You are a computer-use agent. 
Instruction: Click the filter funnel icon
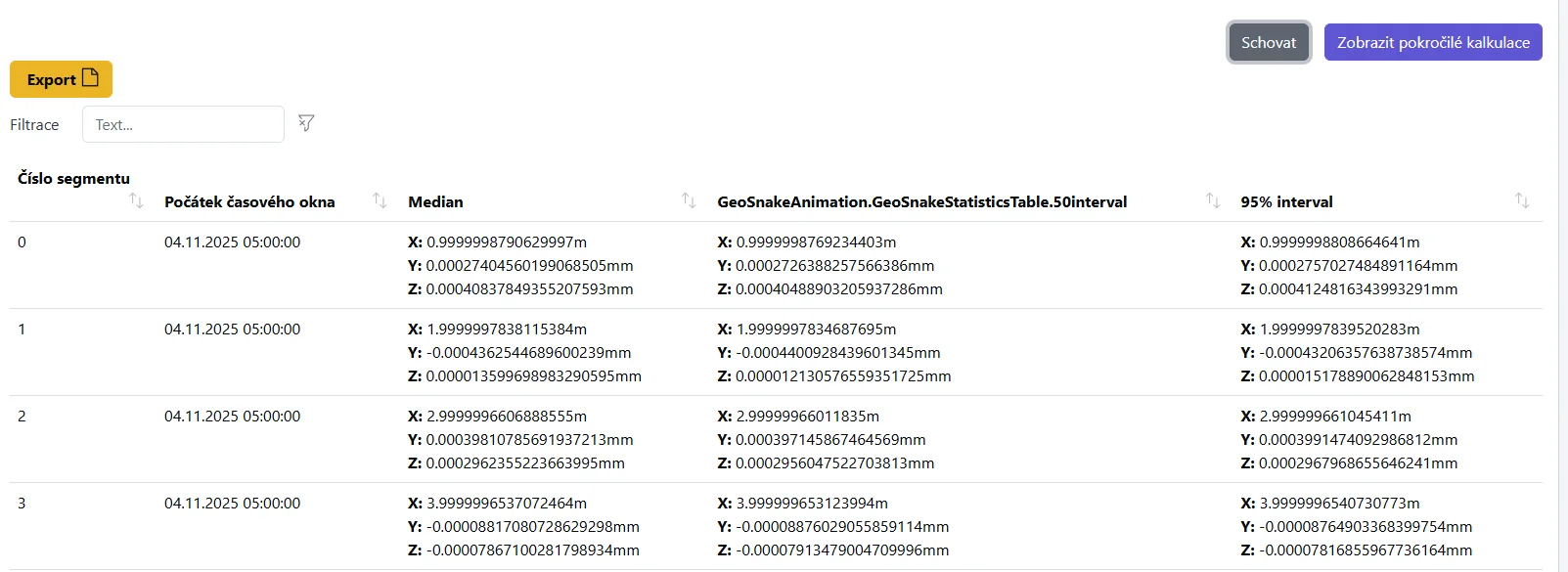pyautogui.click(x=306, y=123)
